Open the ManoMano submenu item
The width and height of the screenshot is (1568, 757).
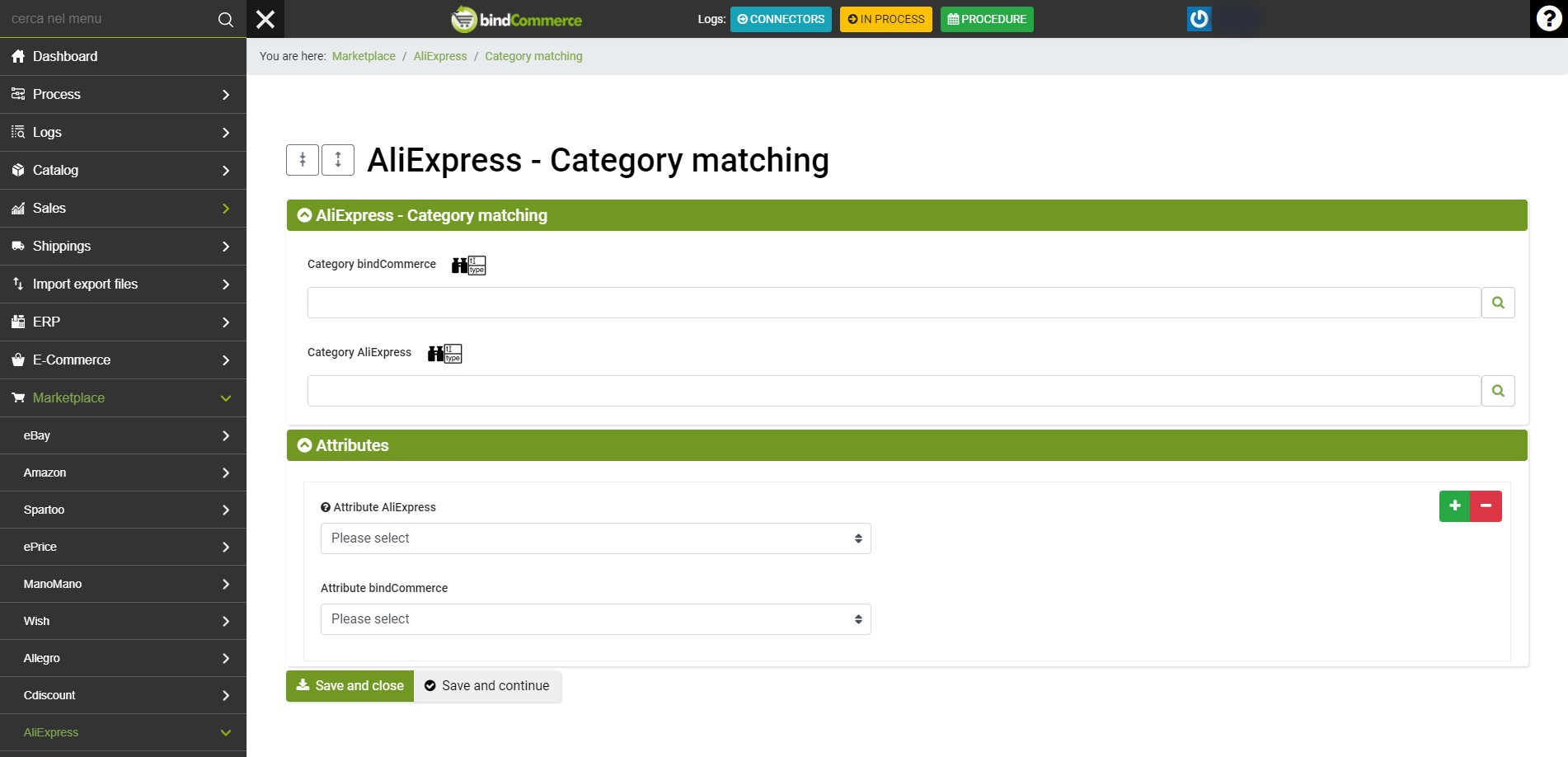(x=123, y=584)
